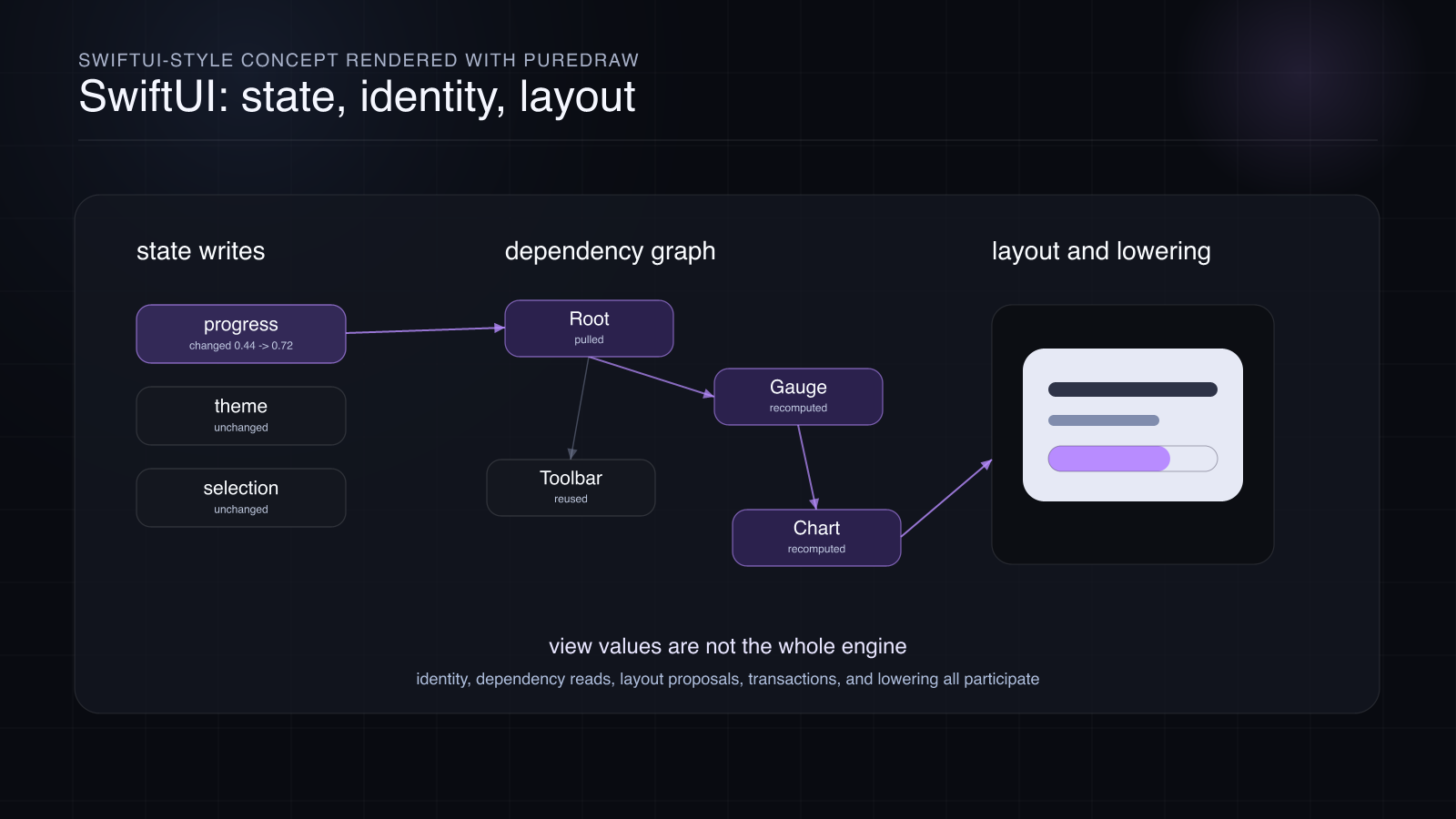Click 'view values are not the whole engine'

click(728, 647)
